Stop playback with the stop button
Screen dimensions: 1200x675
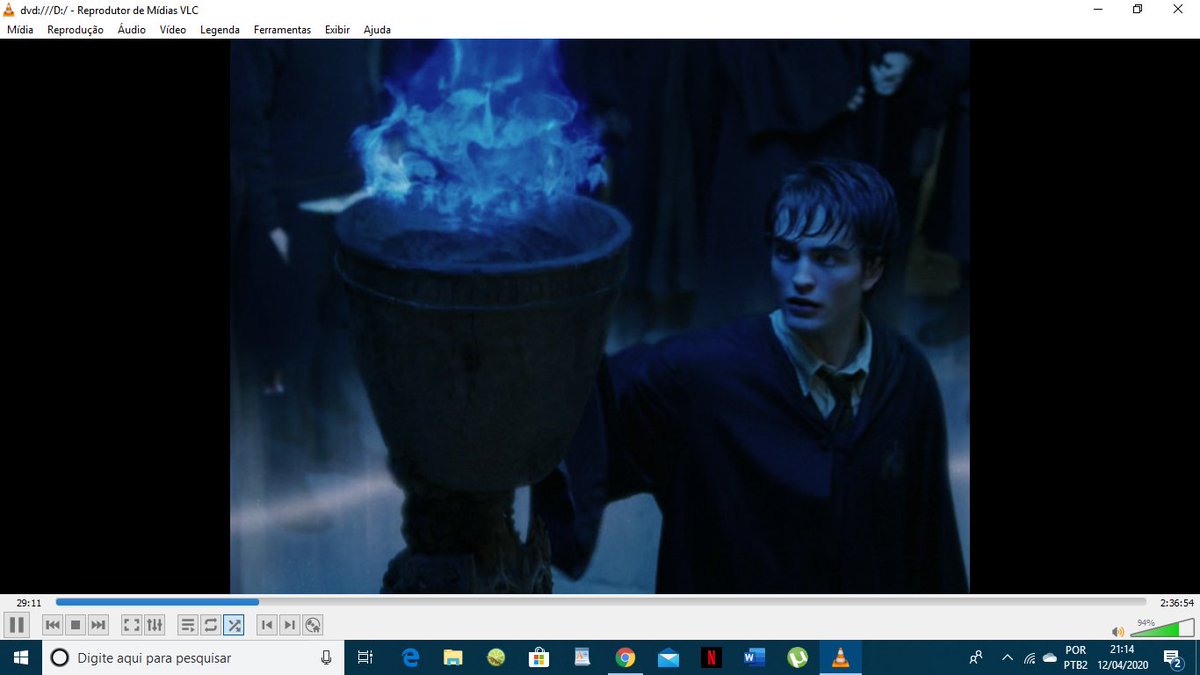[x=76, y=625]
